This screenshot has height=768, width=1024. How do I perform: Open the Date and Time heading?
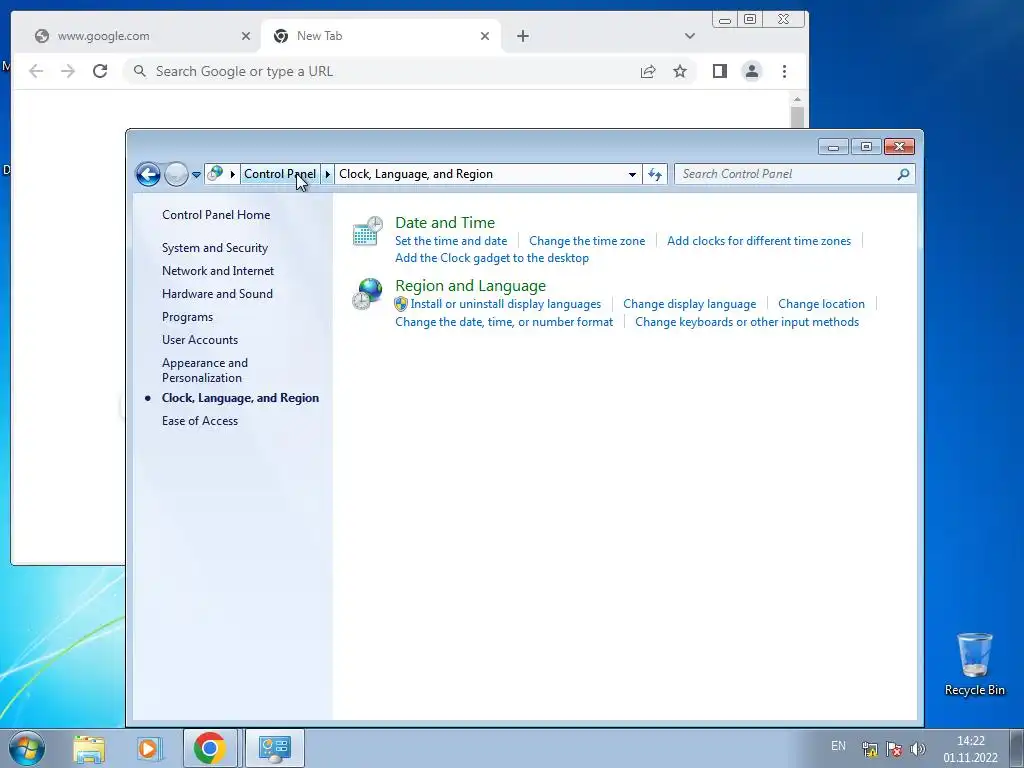tap(445, 223)
